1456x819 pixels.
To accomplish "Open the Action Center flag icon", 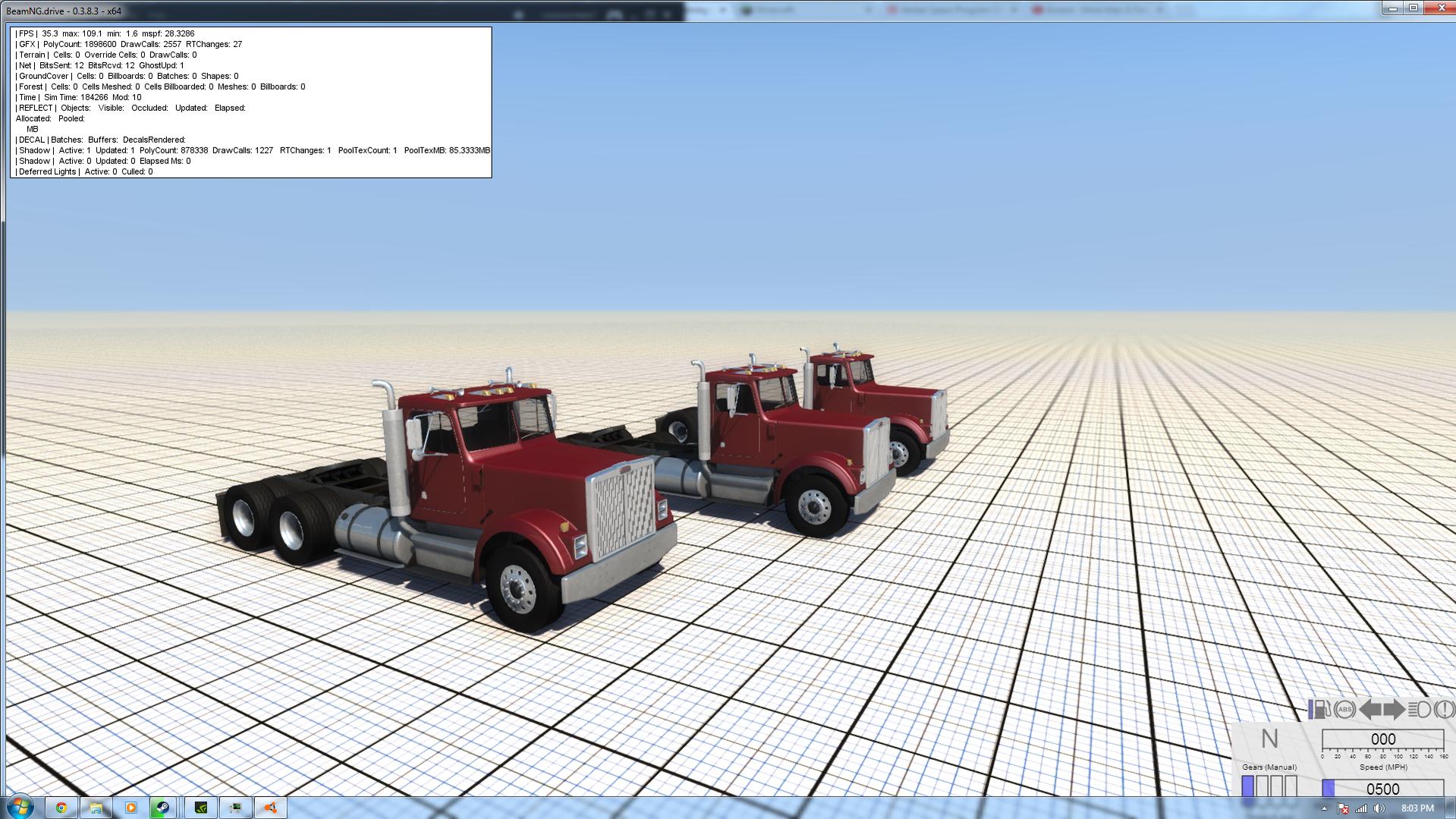I will [1343, 808].
